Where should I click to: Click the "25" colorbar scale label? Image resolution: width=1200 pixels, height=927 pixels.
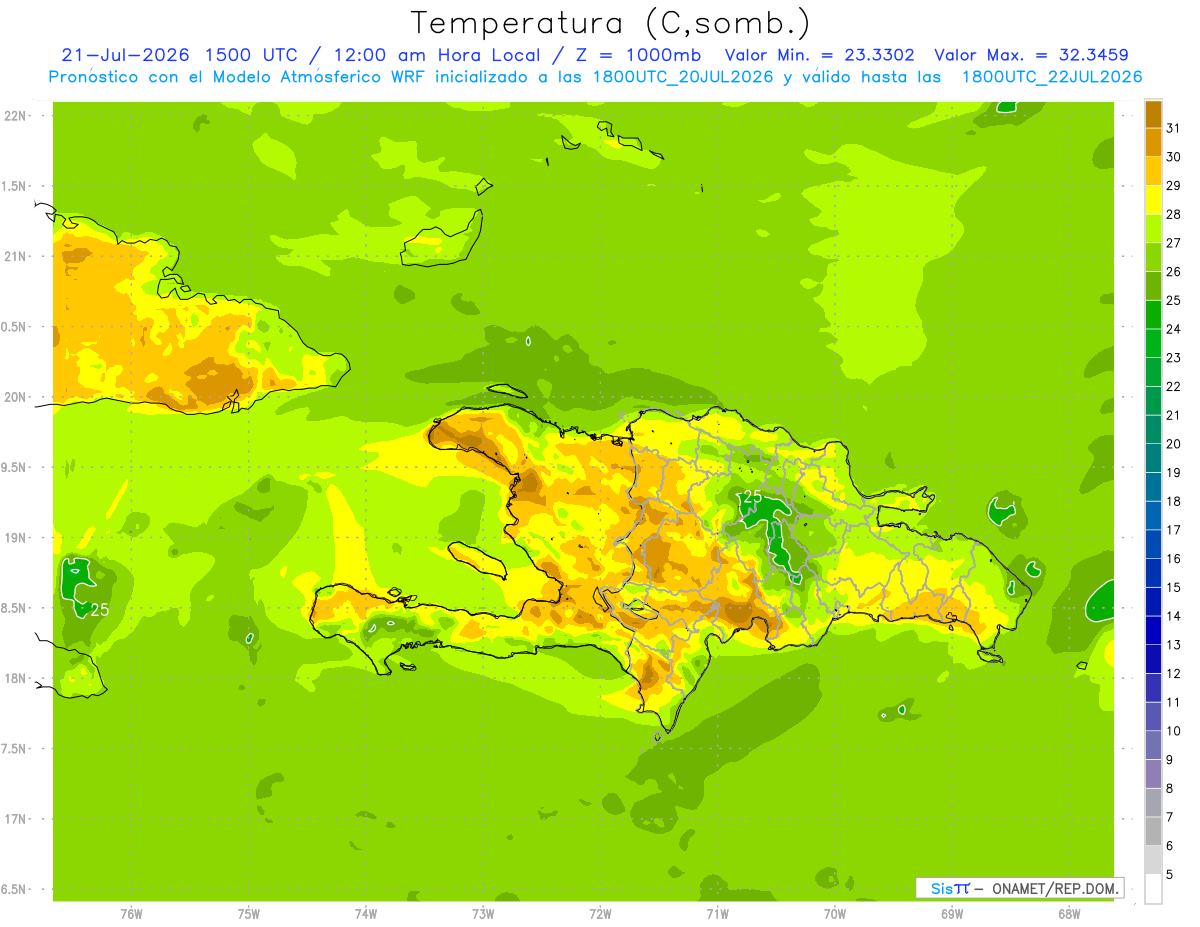(x=1174, y=300)
